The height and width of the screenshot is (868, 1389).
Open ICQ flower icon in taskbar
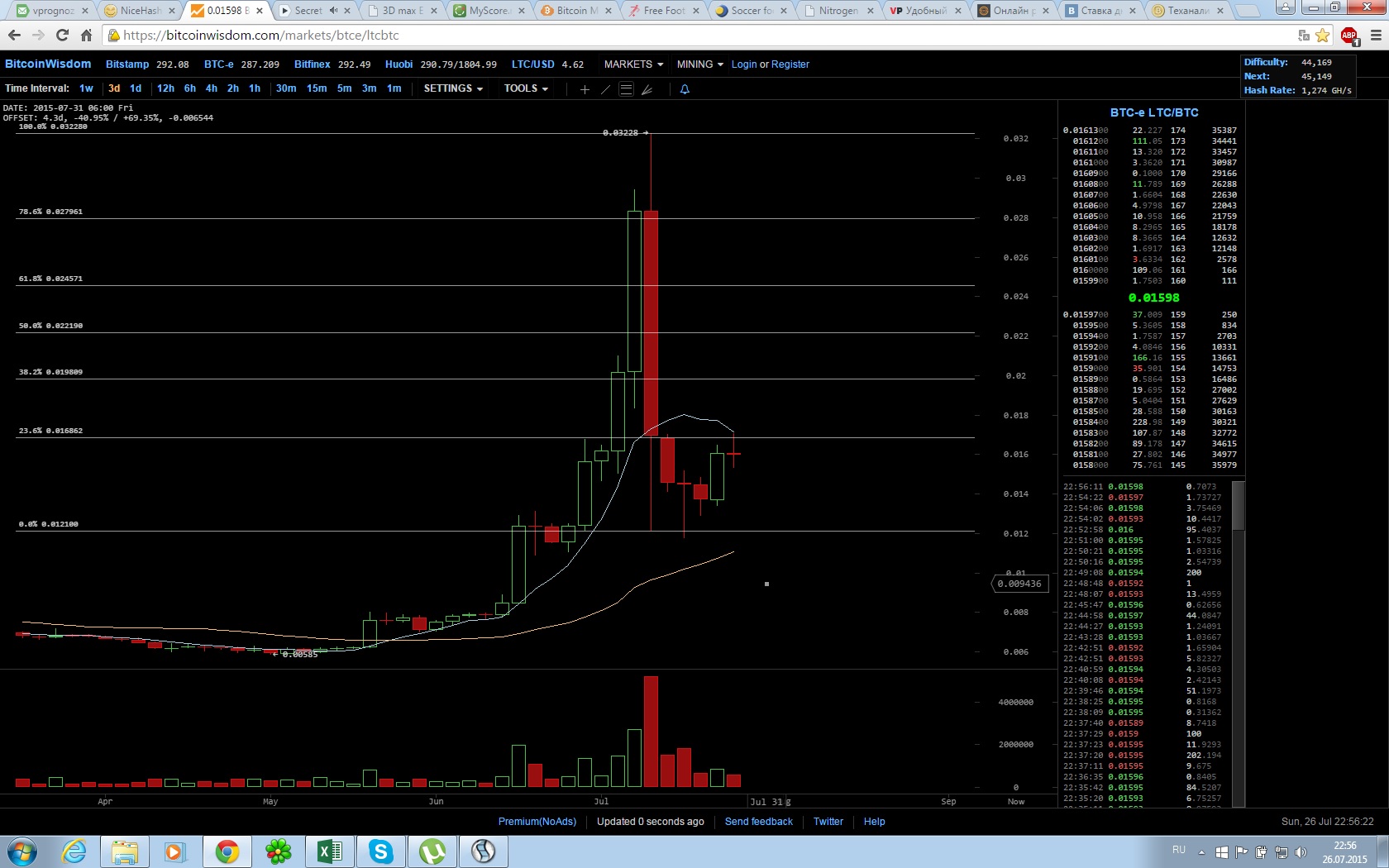point(279,851)
